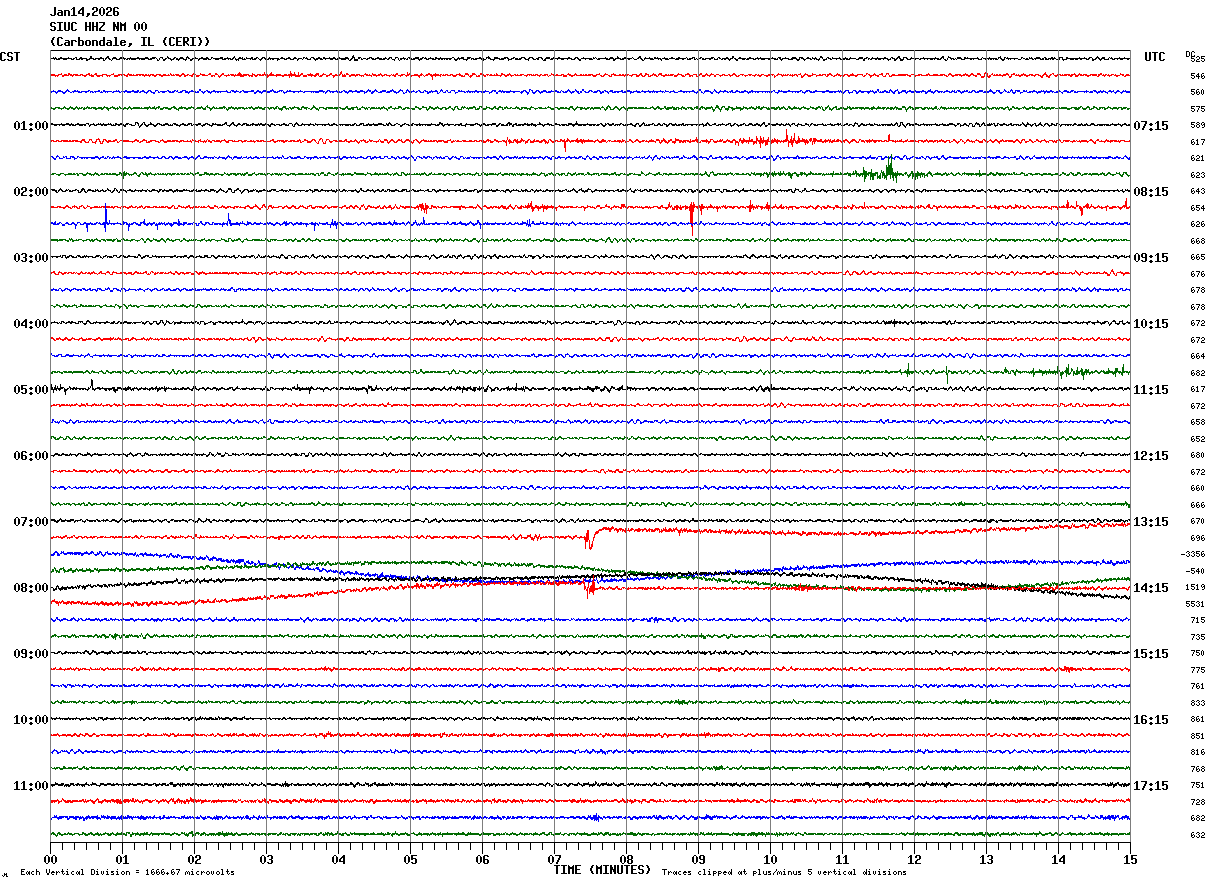Image resolution: width=1210 pixels, height=886 pixels.
Task: Click the DC offset value 589
Action: pos(1197,126)
